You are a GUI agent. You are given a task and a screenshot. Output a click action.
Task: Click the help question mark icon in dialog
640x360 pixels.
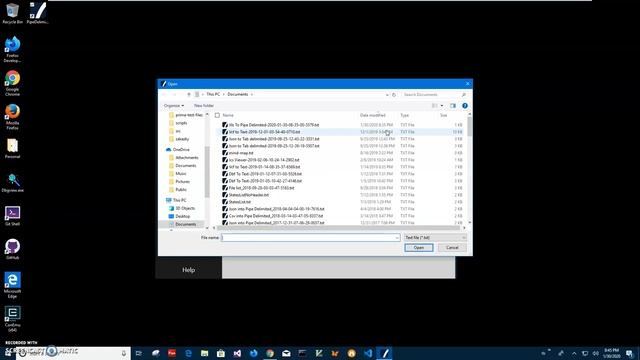pos(465,106)
